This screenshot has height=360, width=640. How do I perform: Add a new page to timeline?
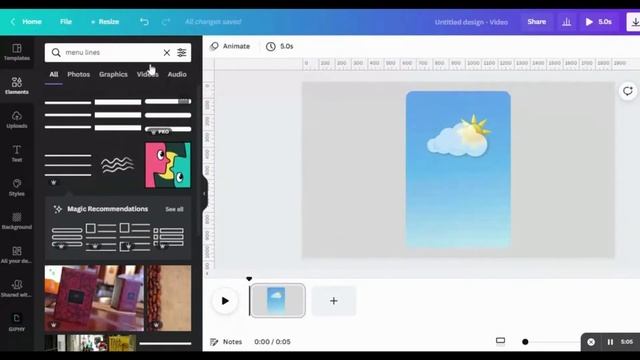[334, 301]
